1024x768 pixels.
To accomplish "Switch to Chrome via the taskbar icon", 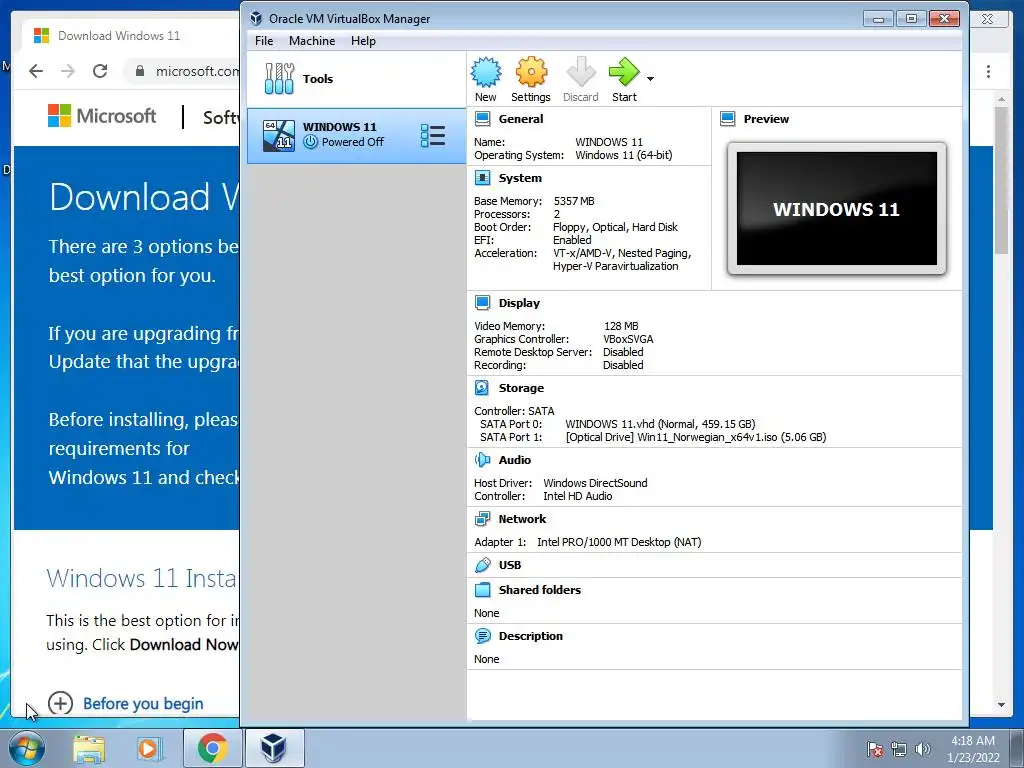I will click(212, 748).
